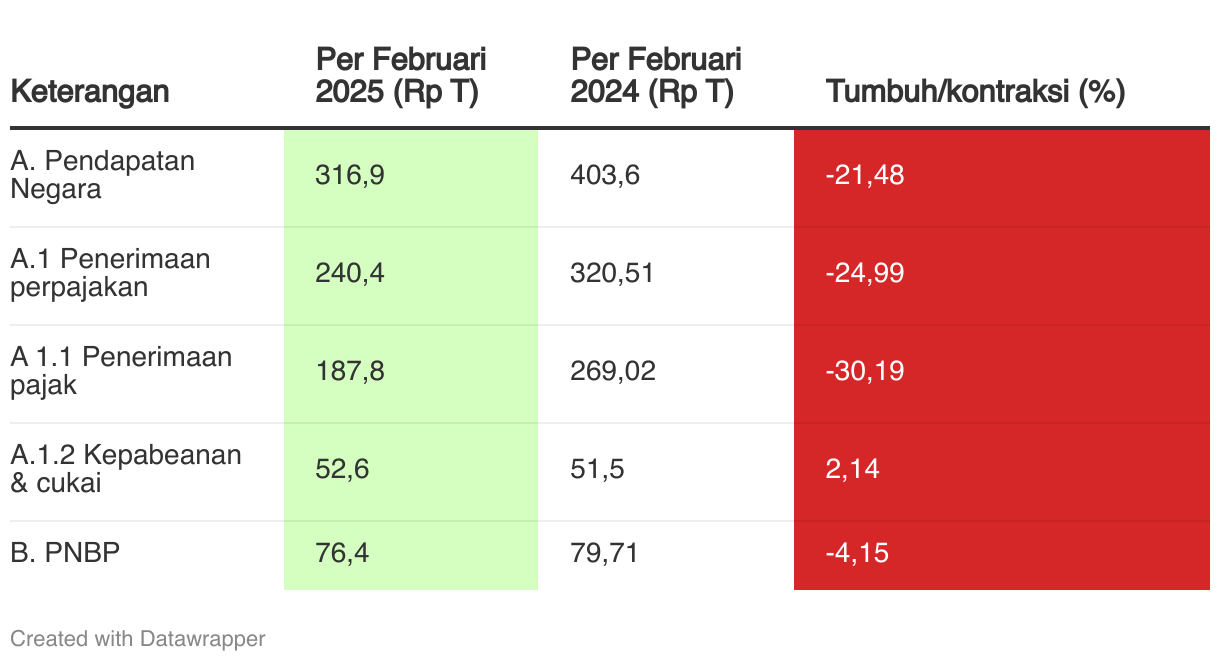This screenshot has width=1220, height=662.
Task: Click the A 1.1 Penerimaan pajak label
Action: (x=121, y=371)
